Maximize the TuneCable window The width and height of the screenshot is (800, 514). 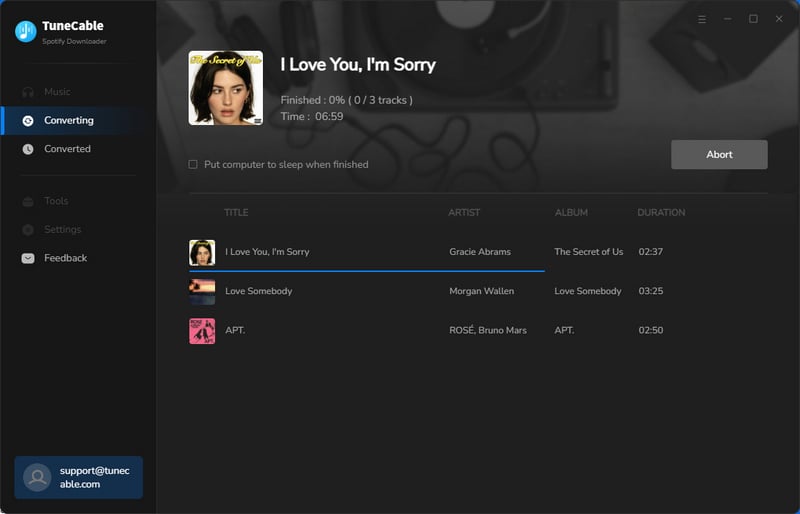pos(753,19)
